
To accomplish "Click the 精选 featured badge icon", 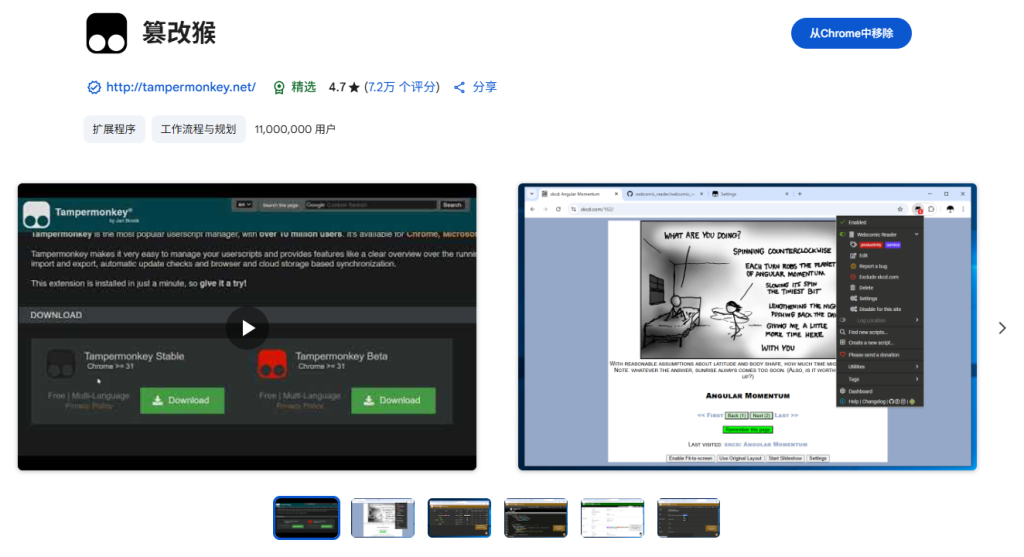I will (x=279, y=88).
